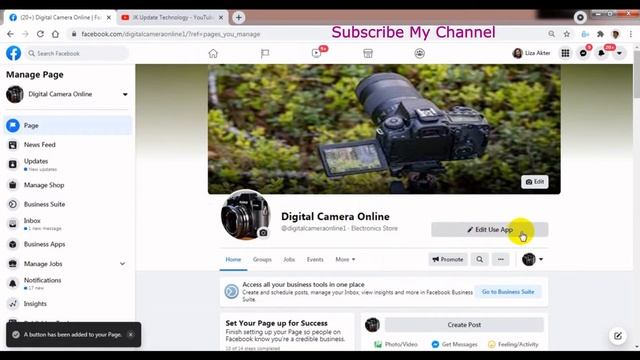Open Manage Shop in the sidebar

pos(68,185)
